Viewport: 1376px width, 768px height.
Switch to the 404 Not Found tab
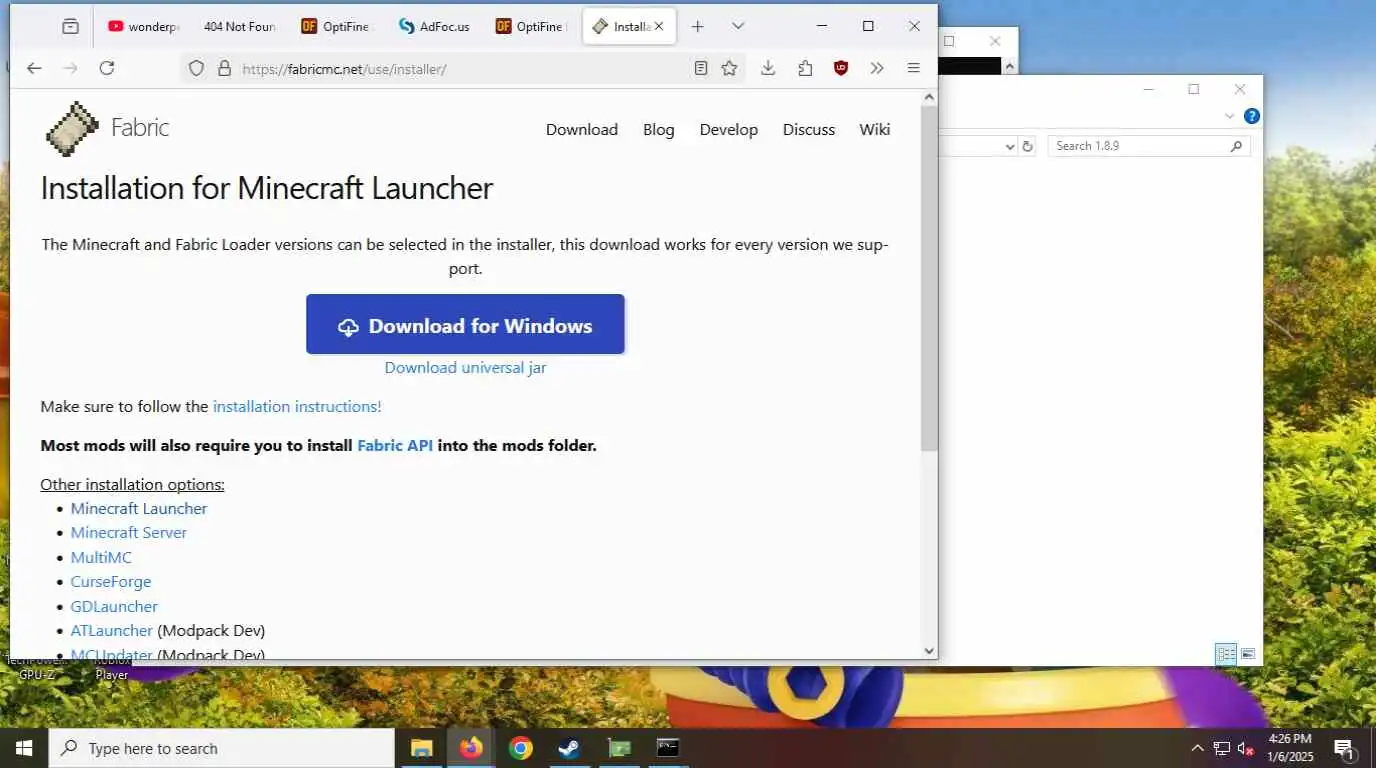click(x=238, y=27)
